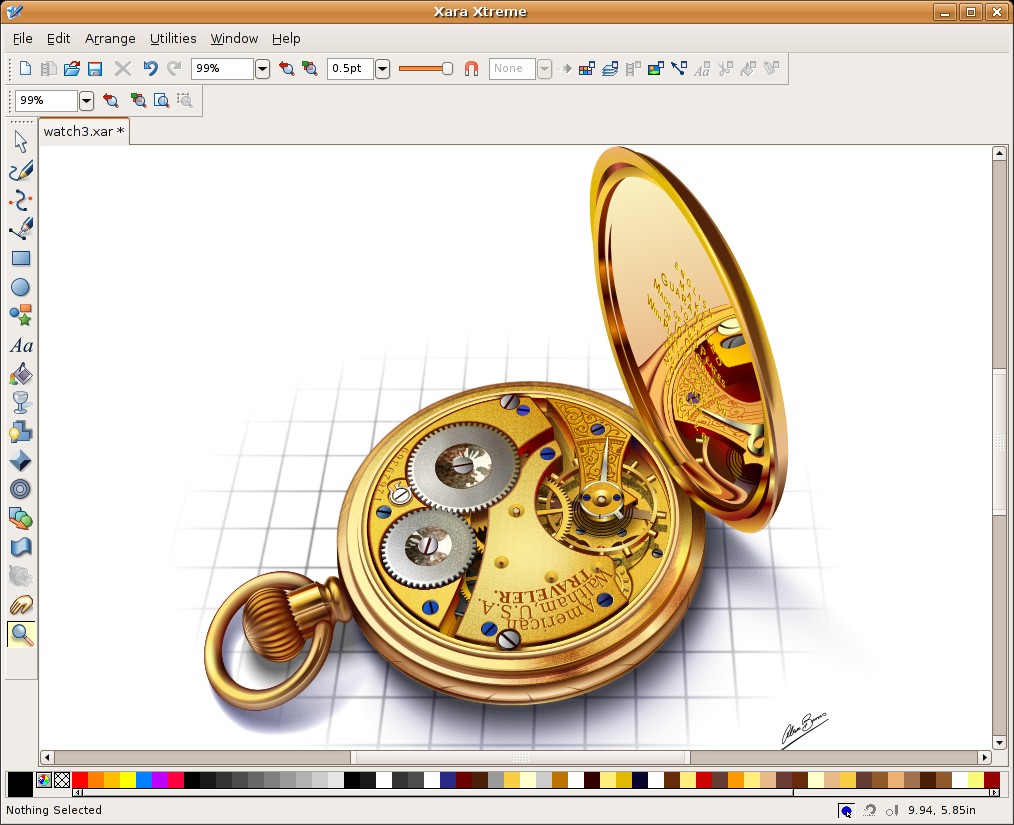Image resolution: width=1014 pixels, height=825 pixels.
Task: Select the Fill tool
Action: coord(20,374)
